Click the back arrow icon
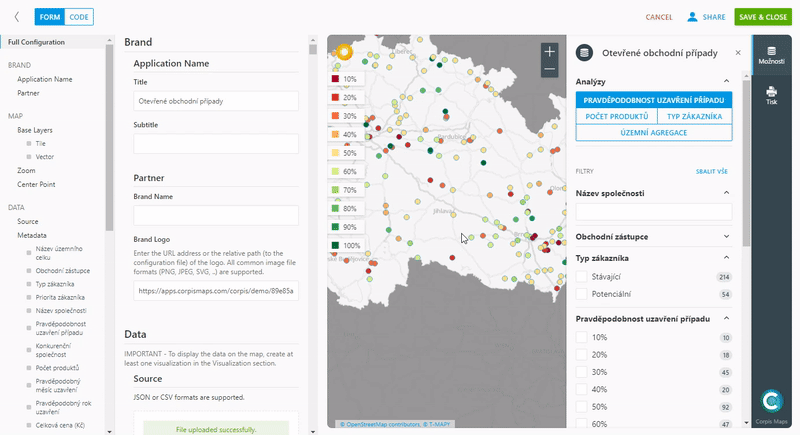The width and height of the screenshot is (800, 435). (x=17, y=17)
